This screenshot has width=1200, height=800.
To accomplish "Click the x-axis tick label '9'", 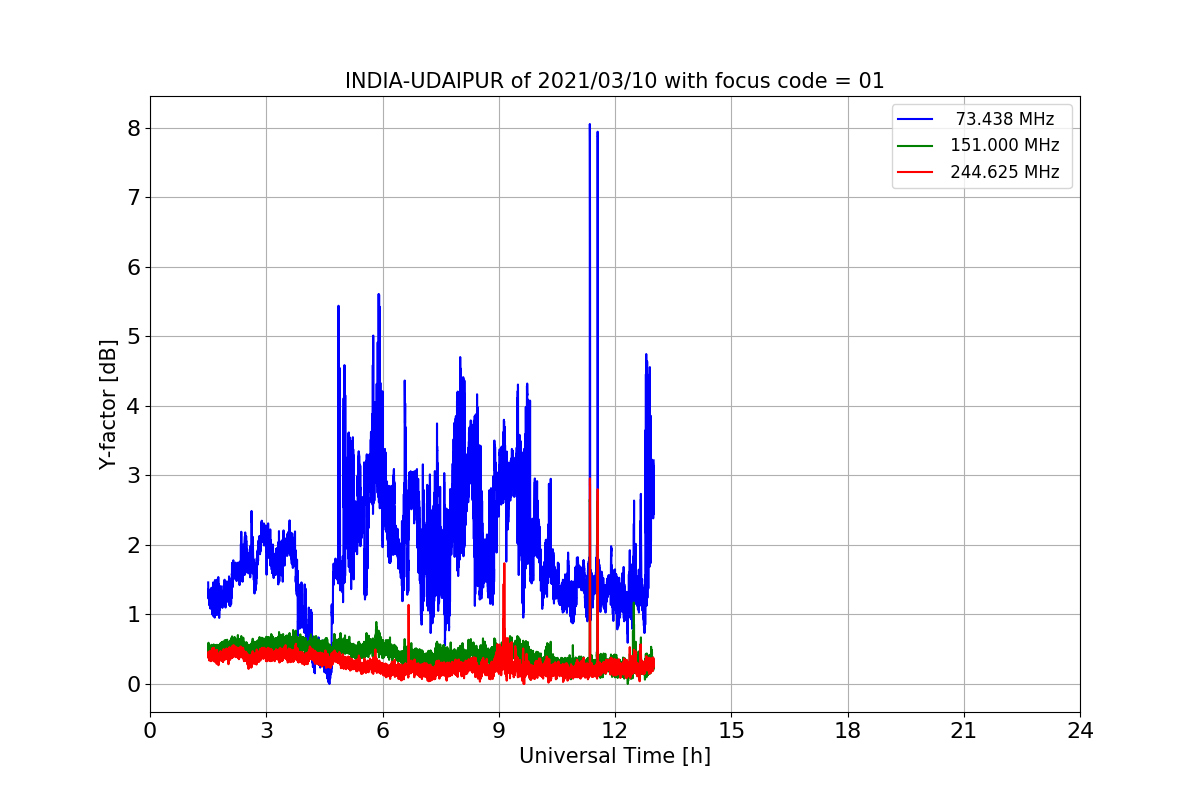I will (x=499, y=730).
